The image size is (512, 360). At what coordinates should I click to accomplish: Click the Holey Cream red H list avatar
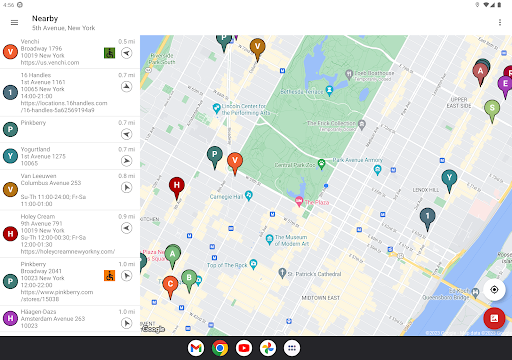point(10,234)
